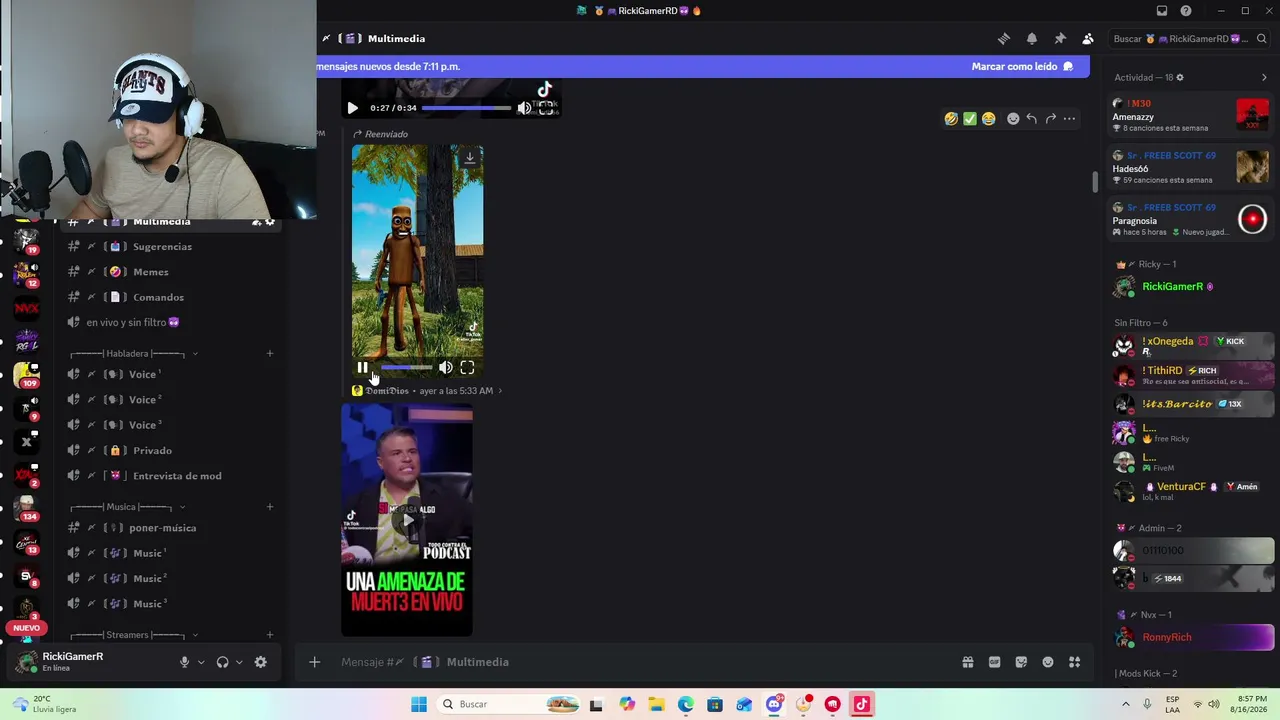Mute the forwarded video volume
The height and width of the screenshot is (720, 1280).
click(x=446, y=368)
